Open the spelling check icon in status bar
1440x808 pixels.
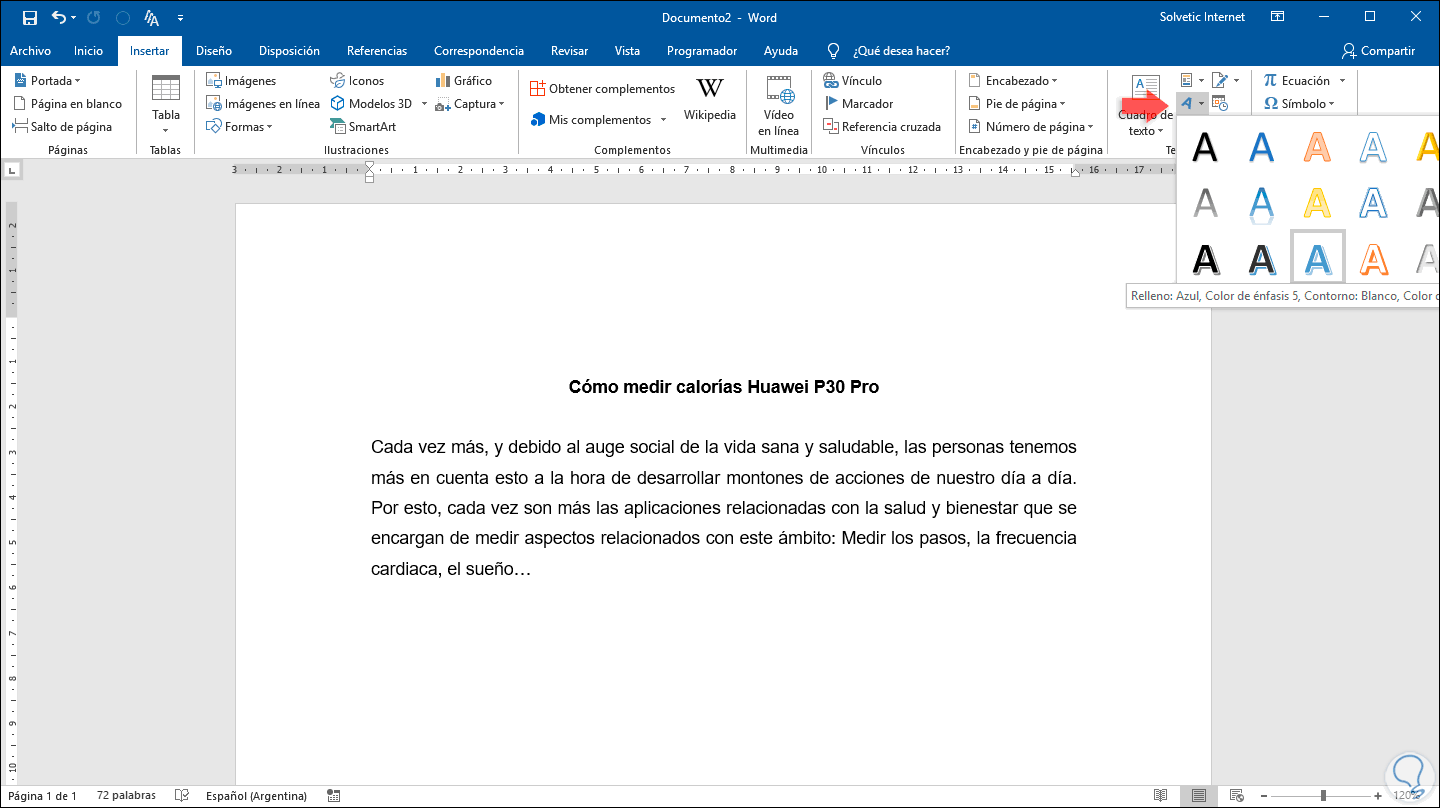tap(182, 796)
